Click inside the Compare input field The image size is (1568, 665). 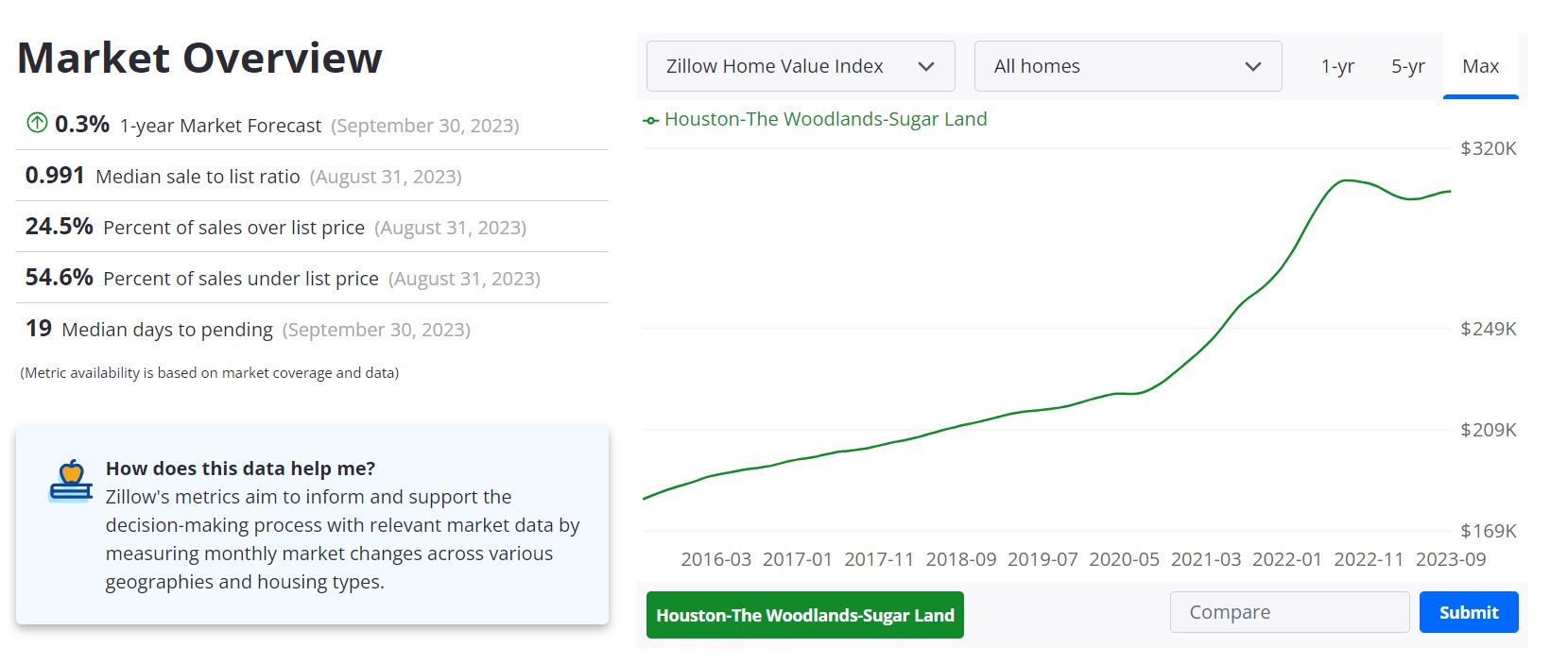click(x=1289, y=612)
